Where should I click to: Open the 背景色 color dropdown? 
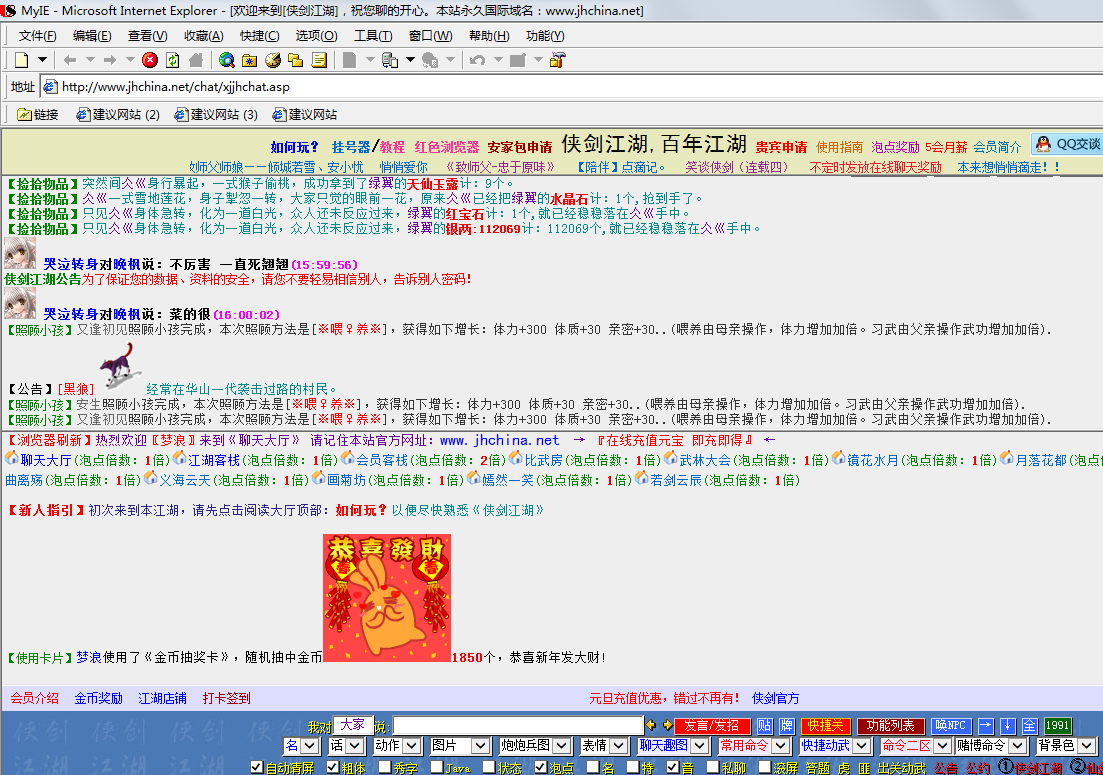1066,745
